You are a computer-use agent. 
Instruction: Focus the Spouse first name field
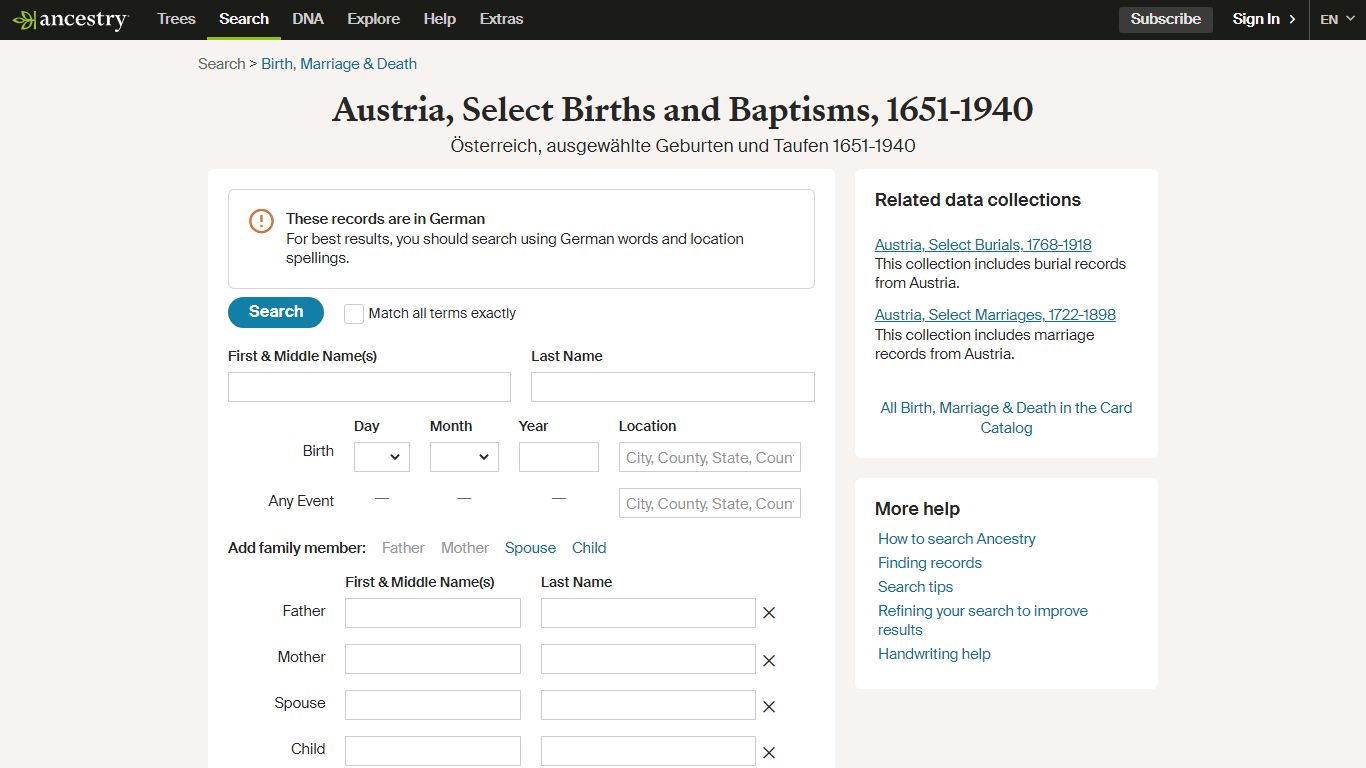coord(433,705)
